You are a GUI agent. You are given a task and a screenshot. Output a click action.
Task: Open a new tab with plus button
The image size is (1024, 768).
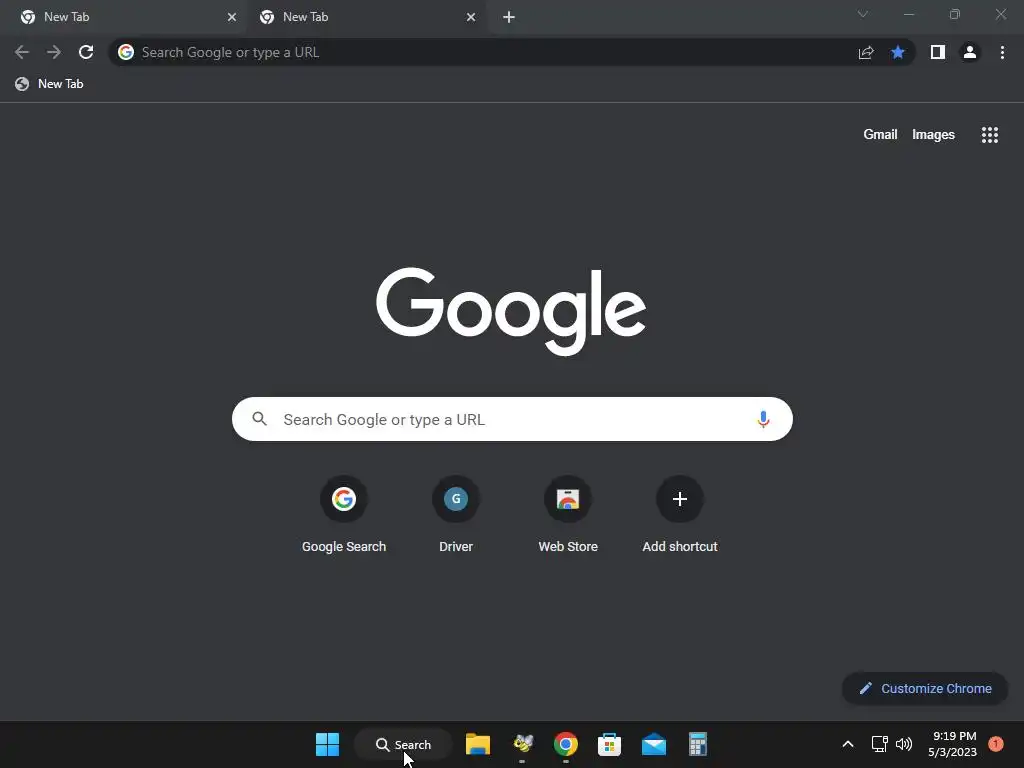(x=509, y=17)
